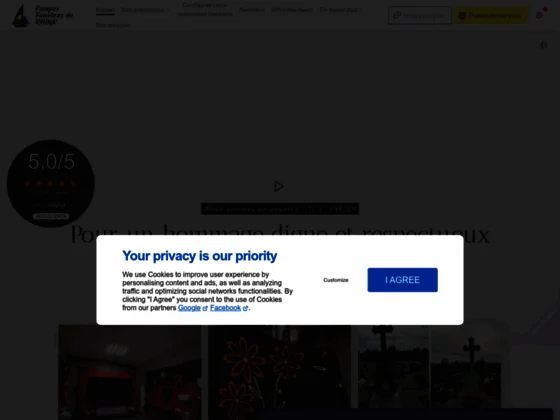Click the 5.0/5 rating badge
Viewport: 560px width, 420px height.
pyautogui.click(x=51, y=184)
